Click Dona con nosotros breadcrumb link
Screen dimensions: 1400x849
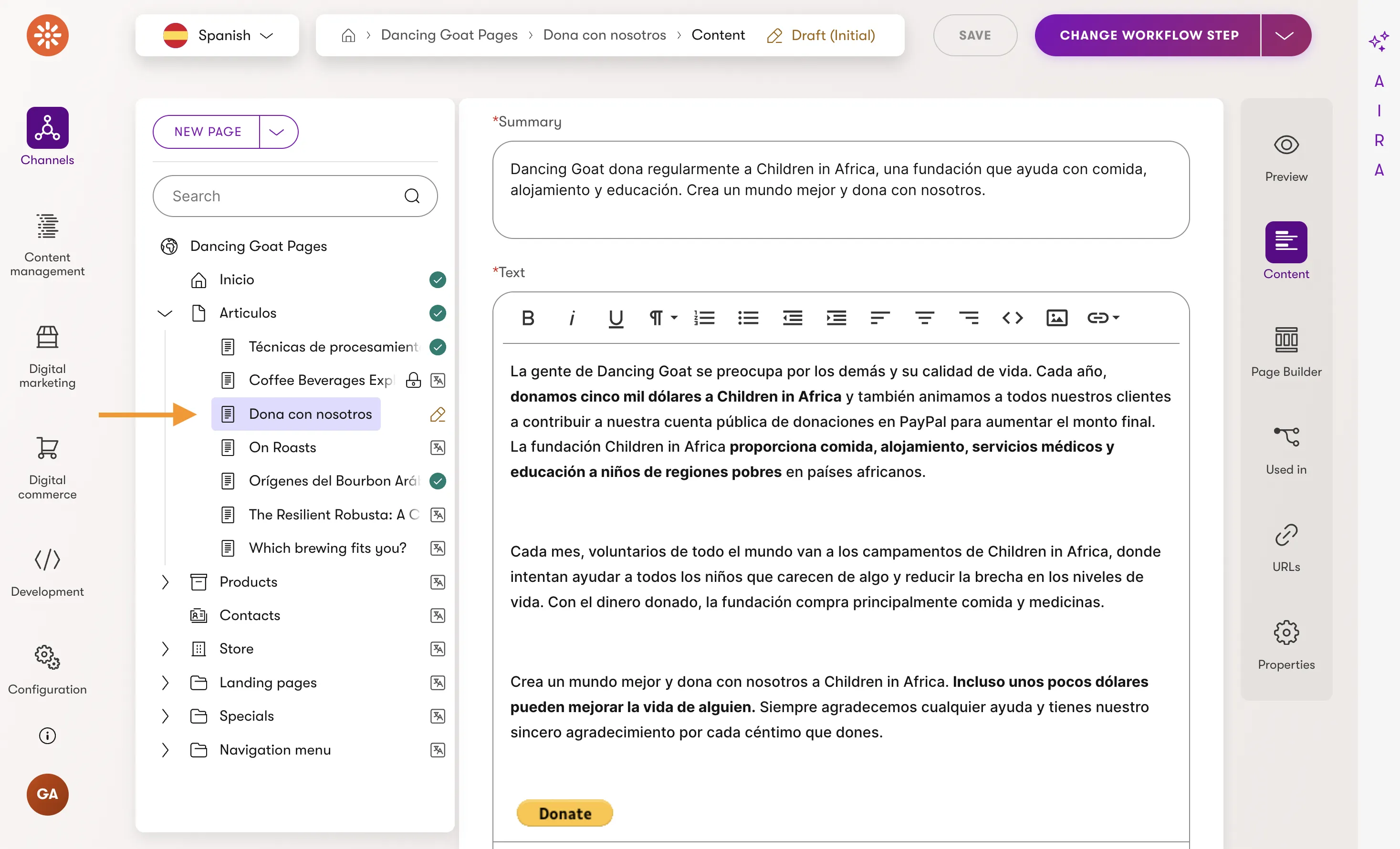[604, 35]
